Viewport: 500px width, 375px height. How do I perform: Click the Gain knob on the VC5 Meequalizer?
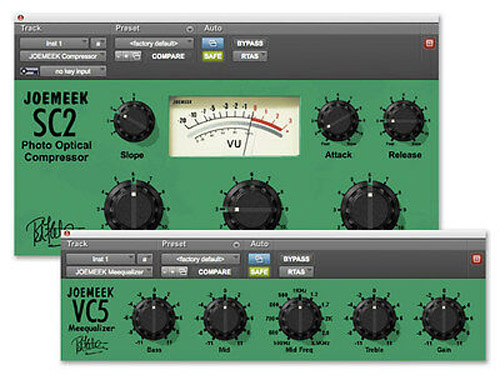click(444, 319)
